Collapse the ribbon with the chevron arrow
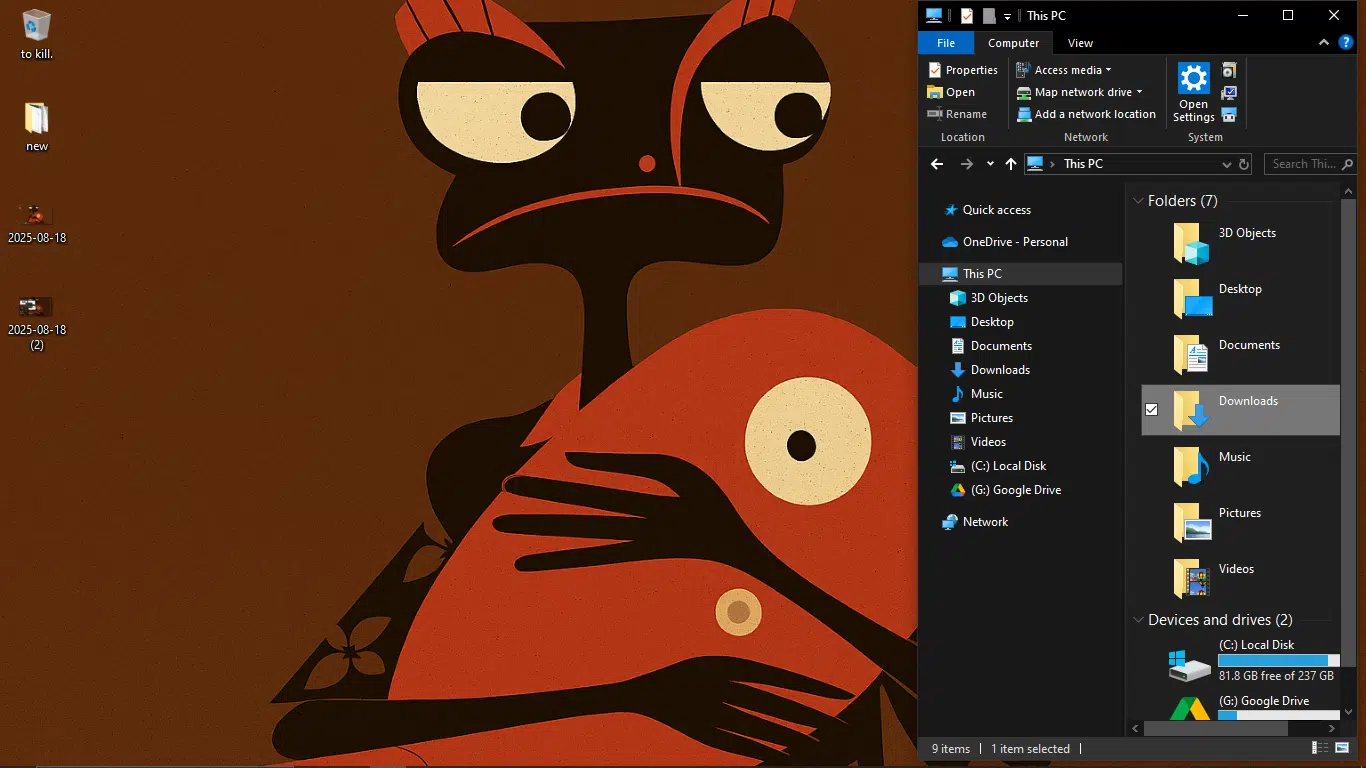 (1324, 42)
